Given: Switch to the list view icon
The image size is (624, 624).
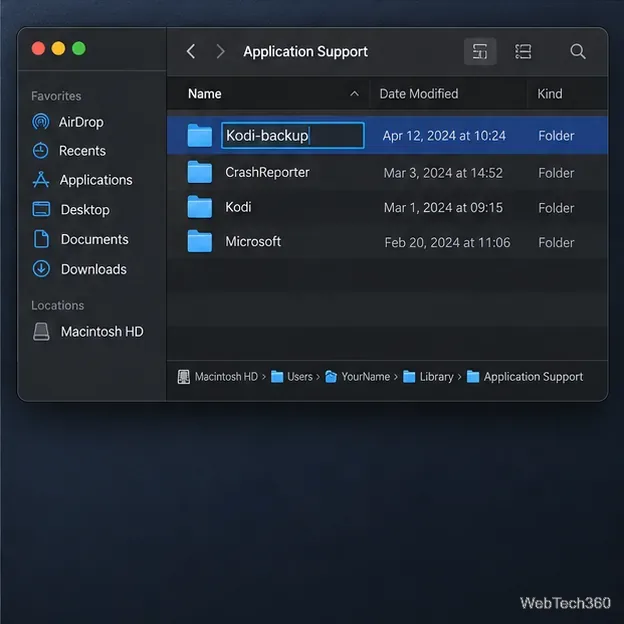Looking at the screenshot, I should pos(523,51).
